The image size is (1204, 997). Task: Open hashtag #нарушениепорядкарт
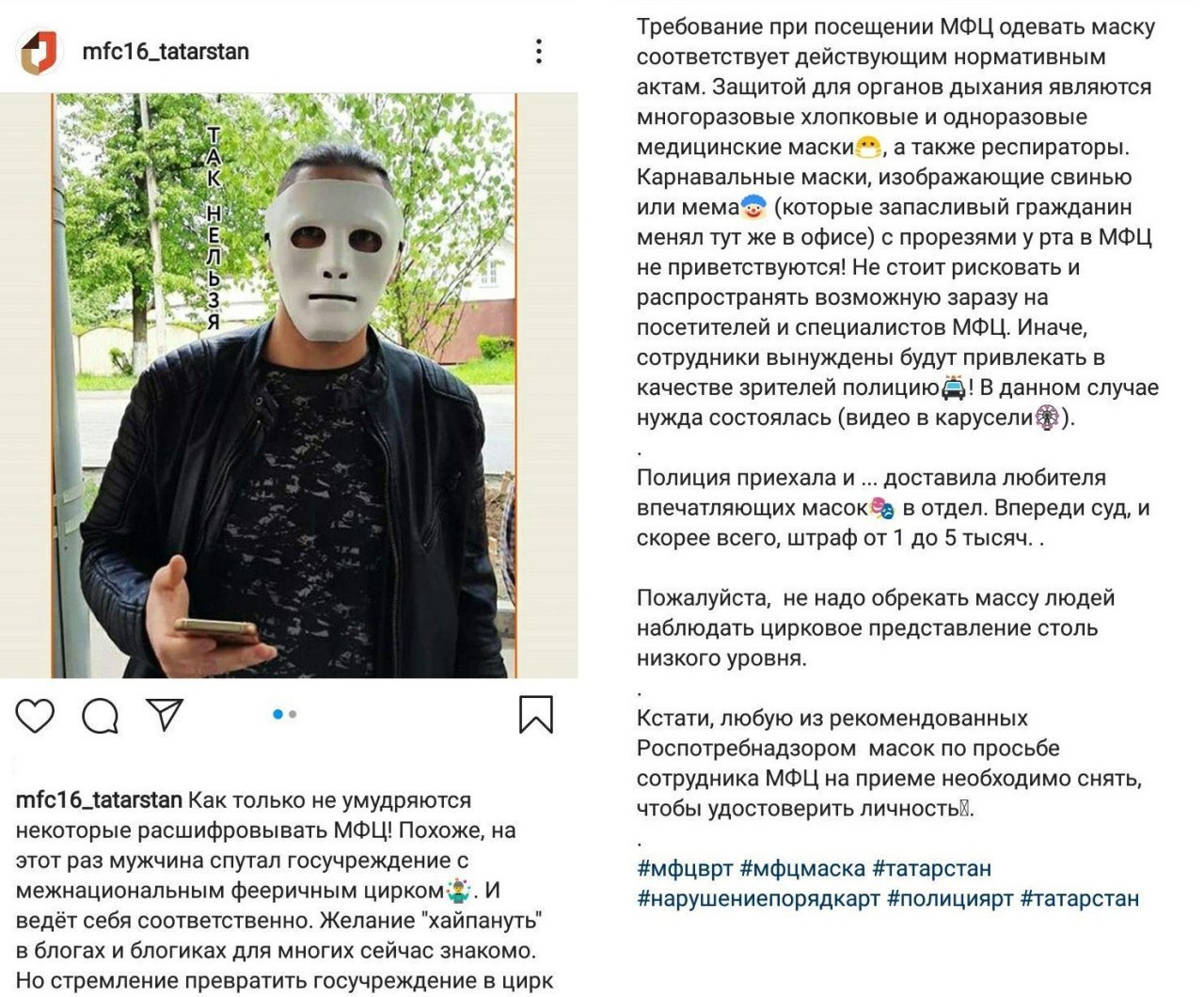pyautogui.click(x=758, y=898)
